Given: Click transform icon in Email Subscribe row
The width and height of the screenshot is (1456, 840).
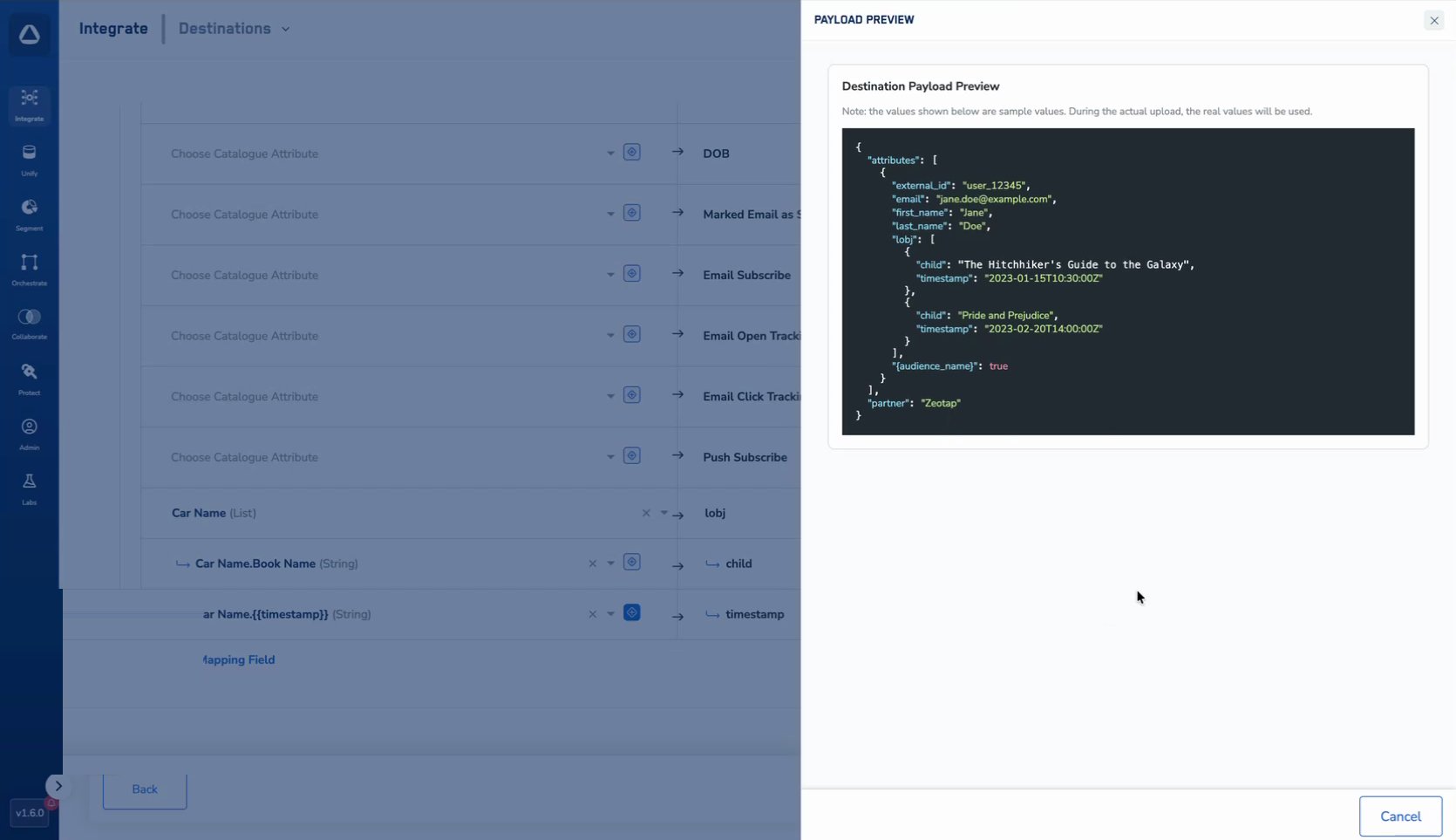Looking at the screenshot, I should [632, 273].
